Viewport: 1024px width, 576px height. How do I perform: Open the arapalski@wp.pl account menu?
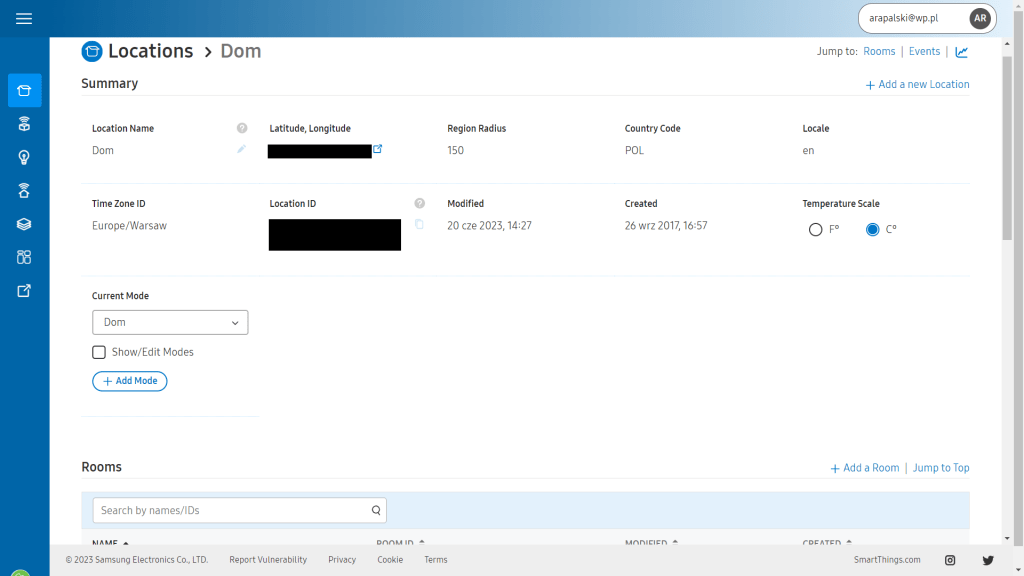tap(926, 19)
